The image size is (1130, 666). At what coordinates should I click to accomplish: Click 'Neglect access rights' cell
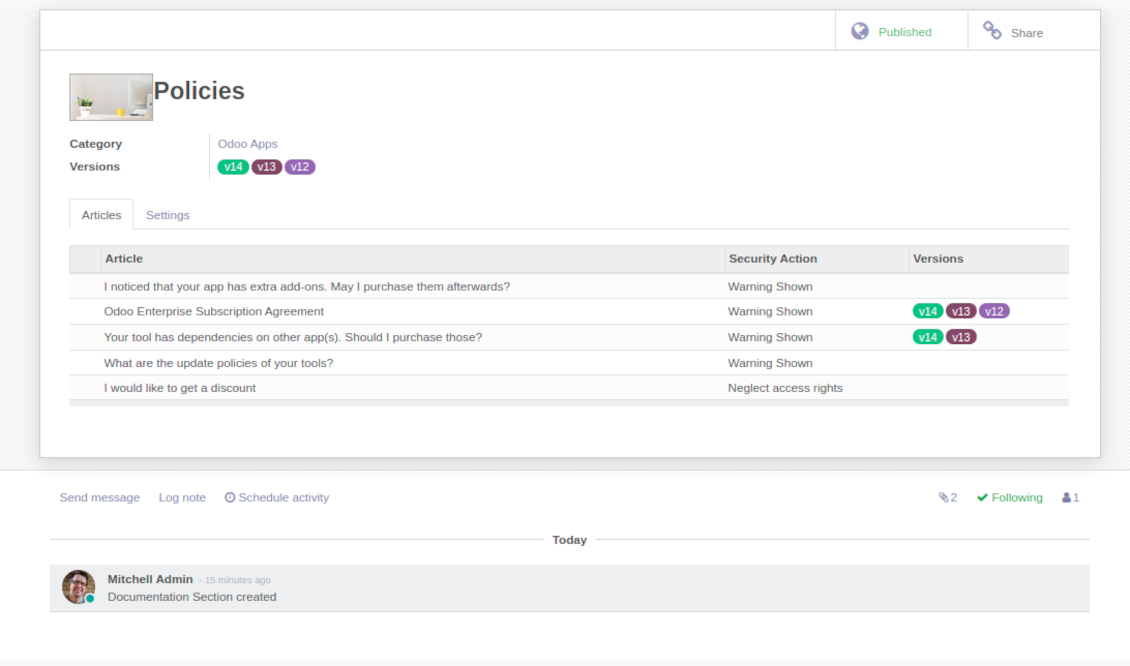(785, 388)
